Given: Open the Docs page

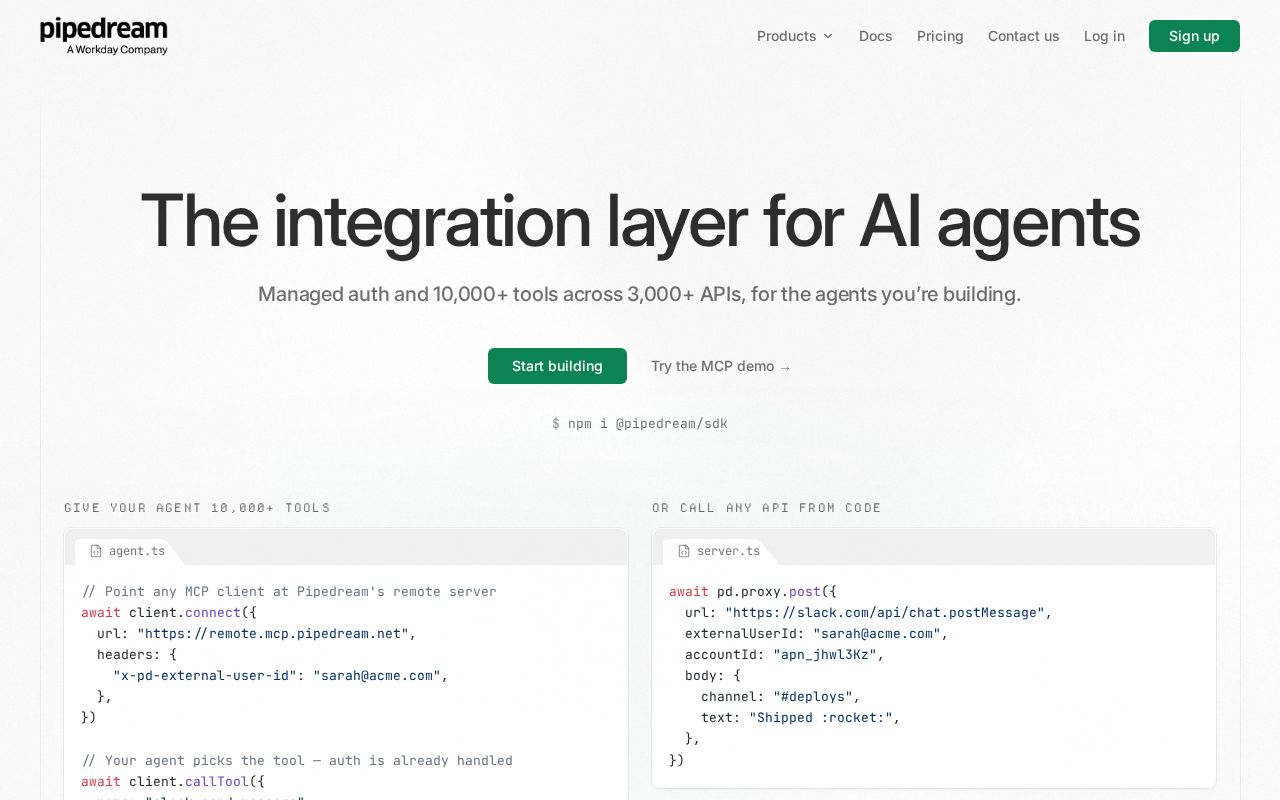Looking at the screenshot, I should point(875,36).
